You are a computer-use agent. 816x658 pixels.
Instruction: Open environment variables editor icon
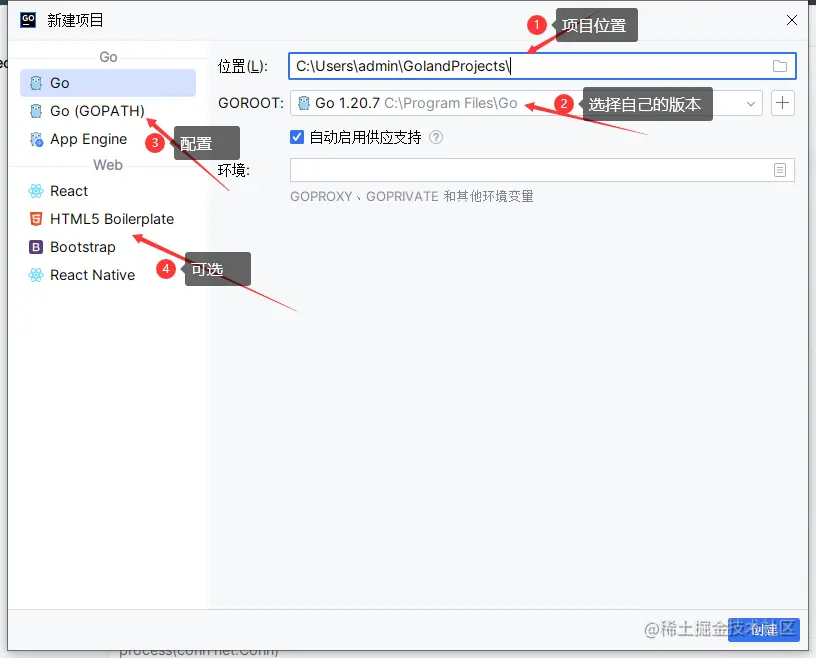pos(780,170)
